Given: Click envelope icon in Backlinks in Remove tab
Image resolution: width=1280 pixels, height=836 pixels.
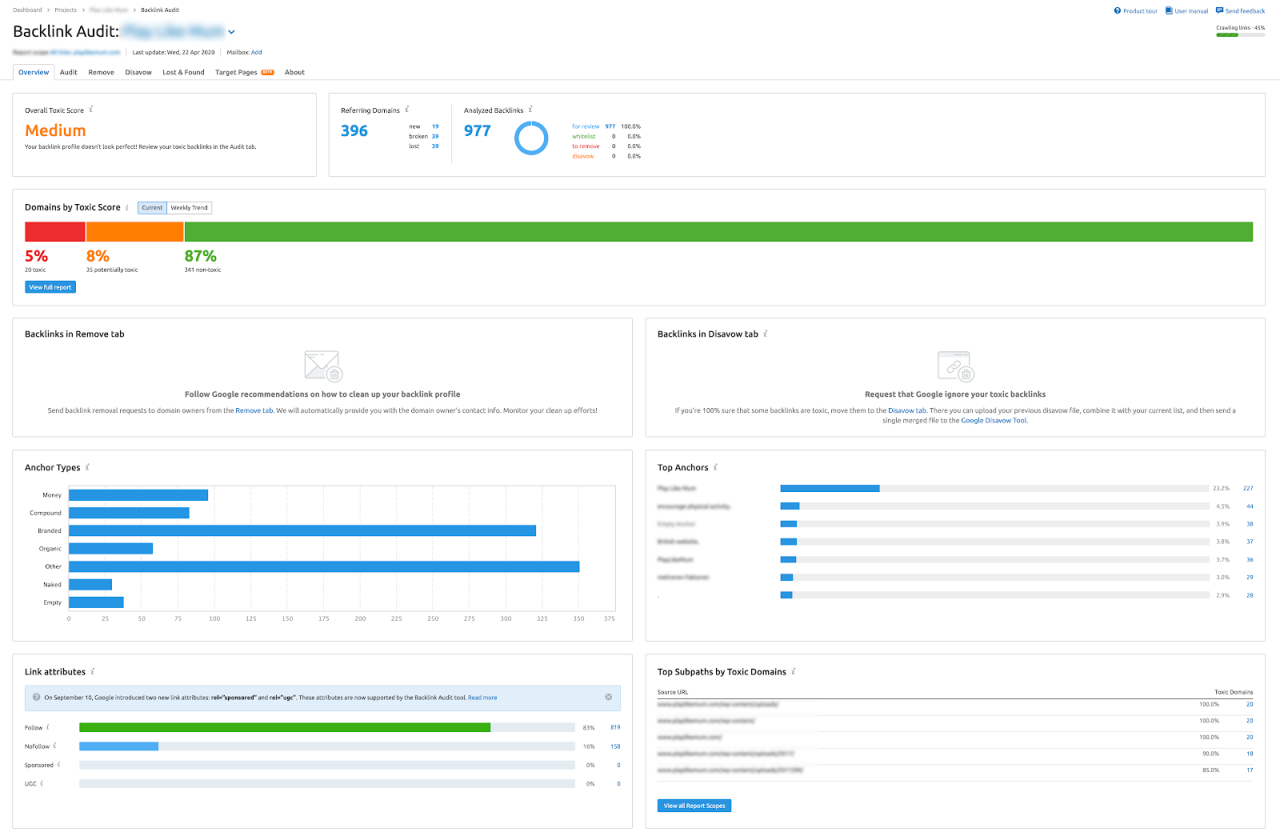Looking at the screenshot, I should point(322,366).
